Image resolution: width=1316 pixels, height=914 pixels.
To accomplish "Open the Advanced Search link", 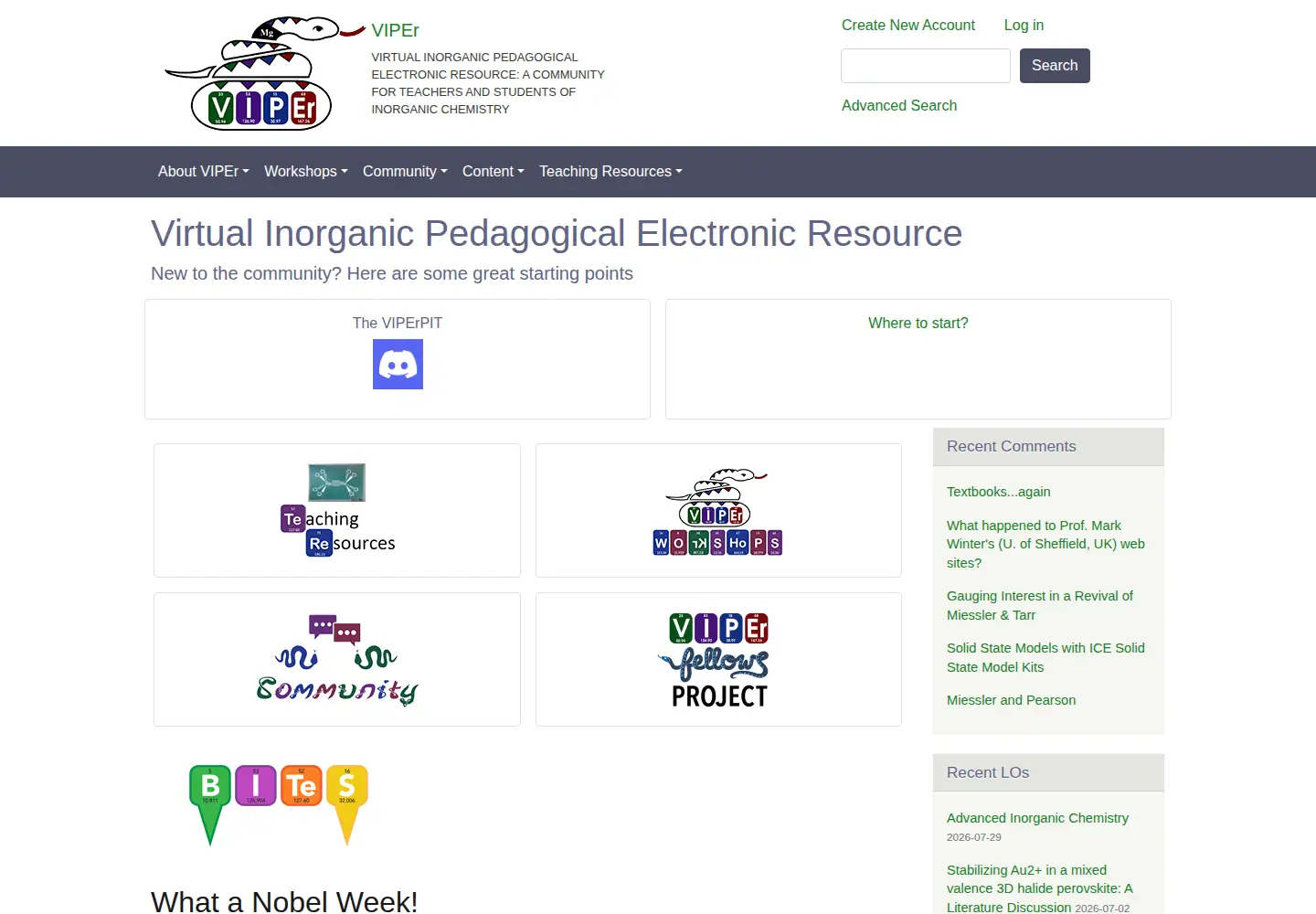I will [x=899, y=106].
